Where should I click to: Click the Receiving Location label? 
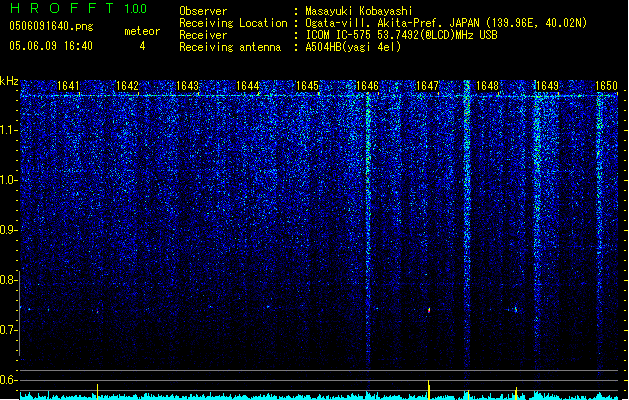pos(233,23)
